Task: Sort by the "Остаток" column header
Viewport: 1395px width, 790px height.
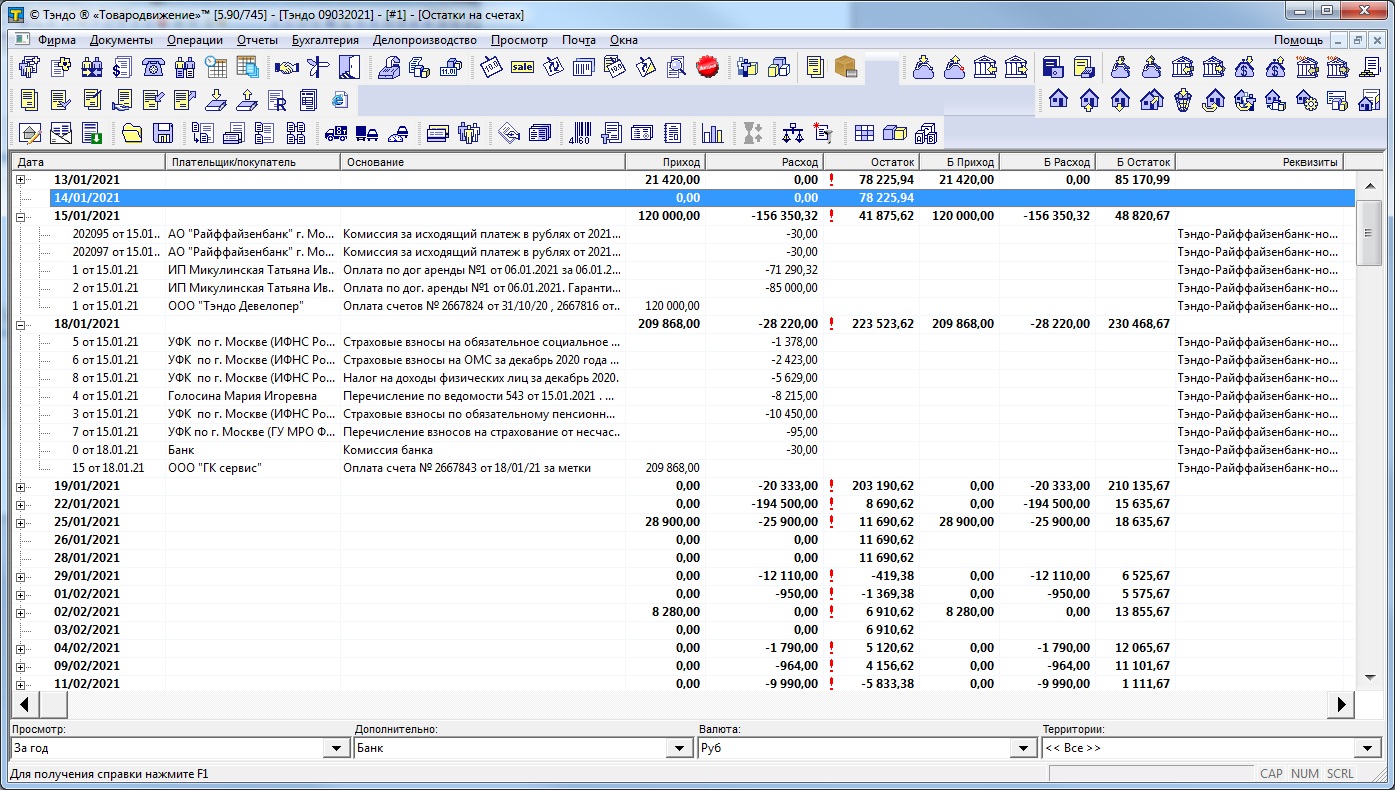Action: [x=870, y=162]
